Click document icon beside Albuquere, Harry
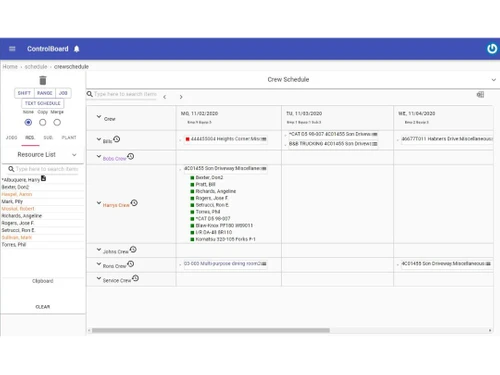This screenshot has width=500, height=375. [x=43, y=179]
